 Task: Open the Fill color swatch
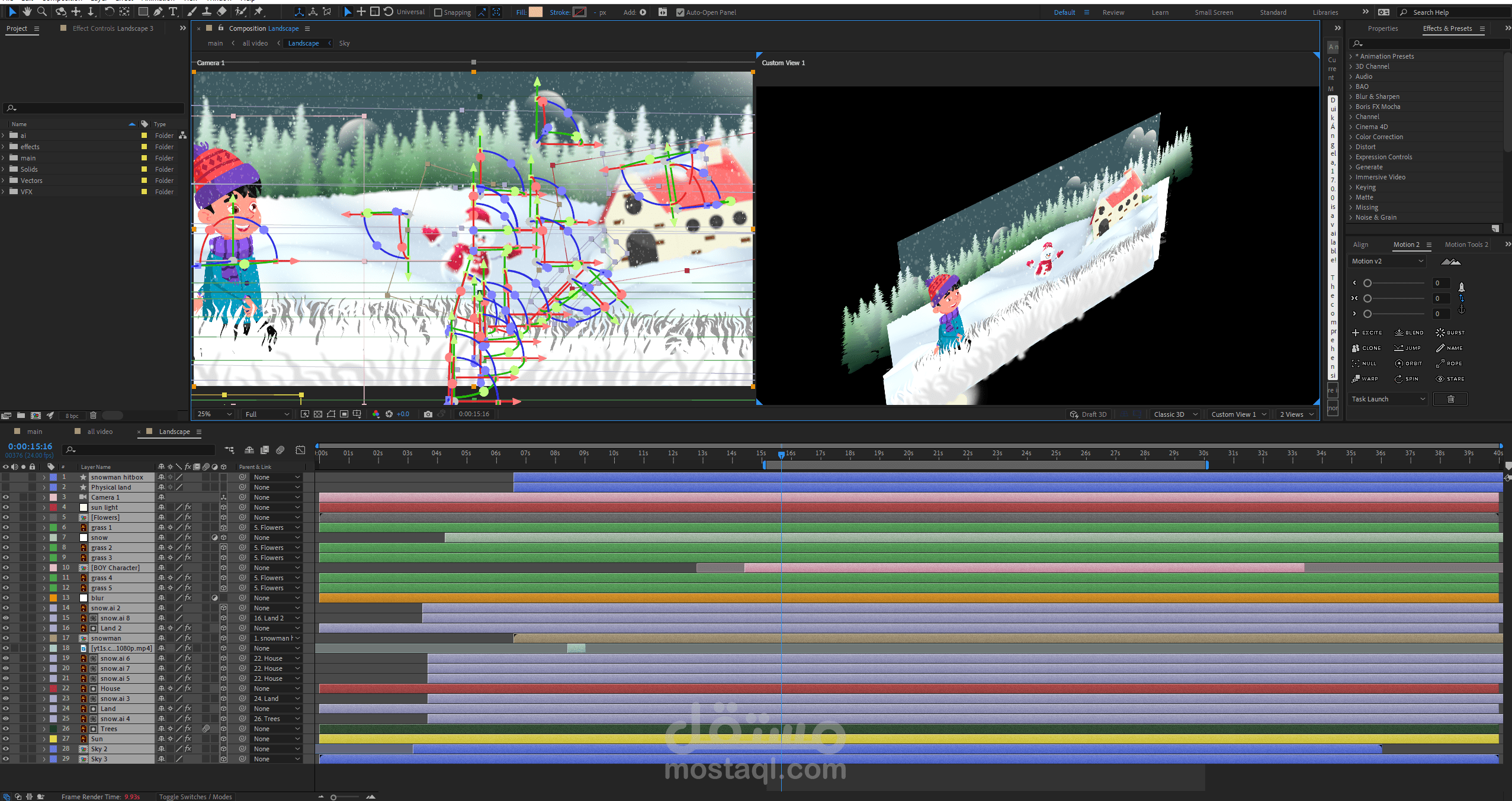click(x=535, y=12)
